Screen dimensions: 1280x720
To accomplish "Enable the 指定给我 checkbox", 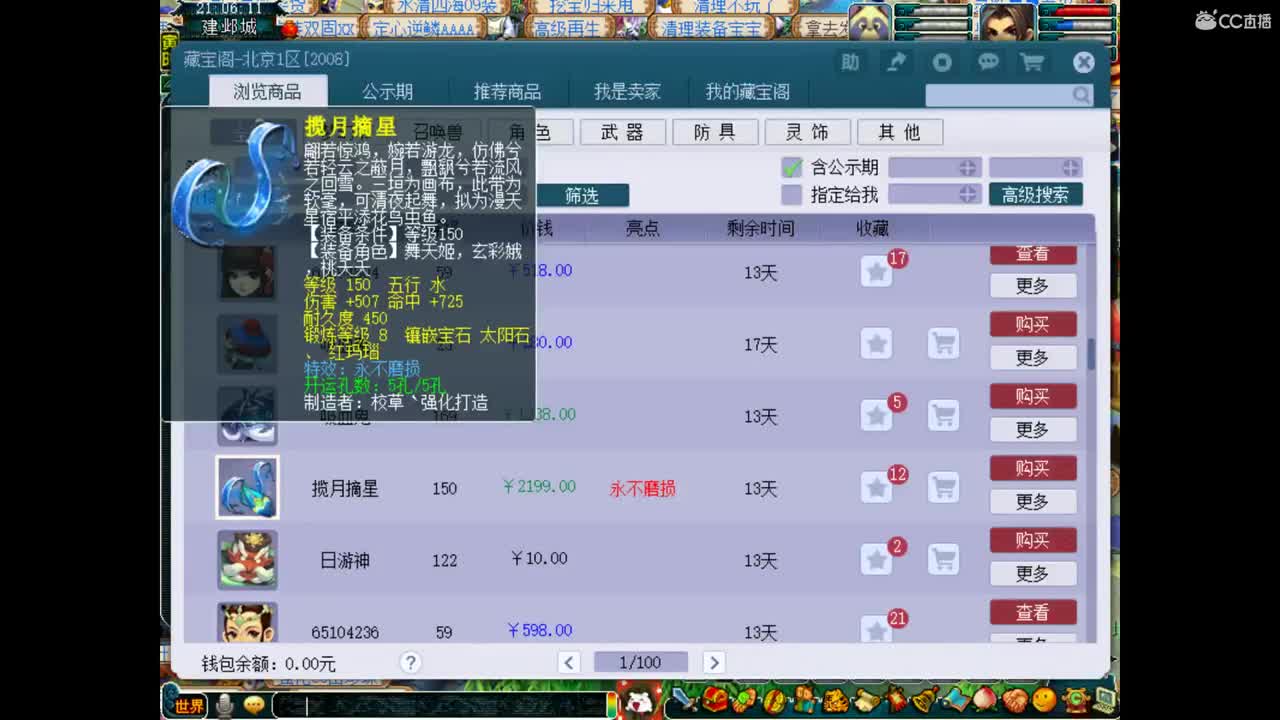I will [794, 194].
